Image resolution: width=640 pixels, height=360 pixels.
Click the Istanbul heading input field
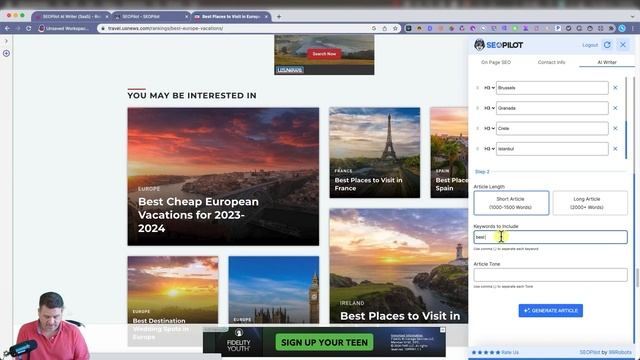[552, 149]
